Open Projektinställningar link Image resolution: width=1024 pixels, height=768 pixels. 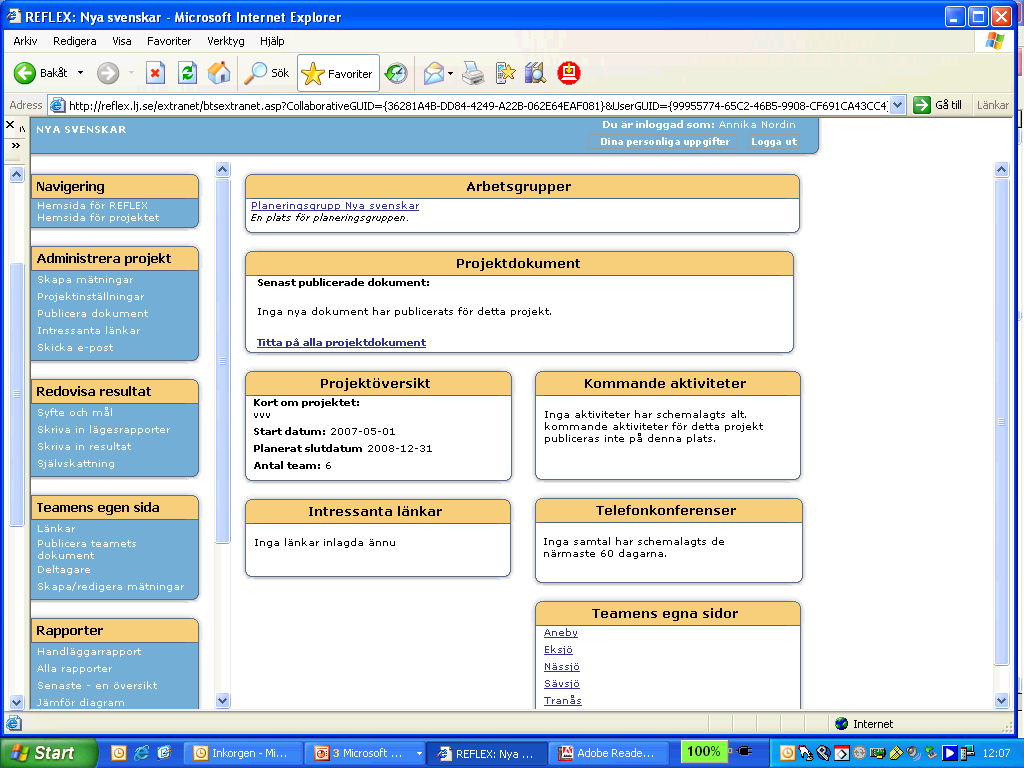click(91, 296)
